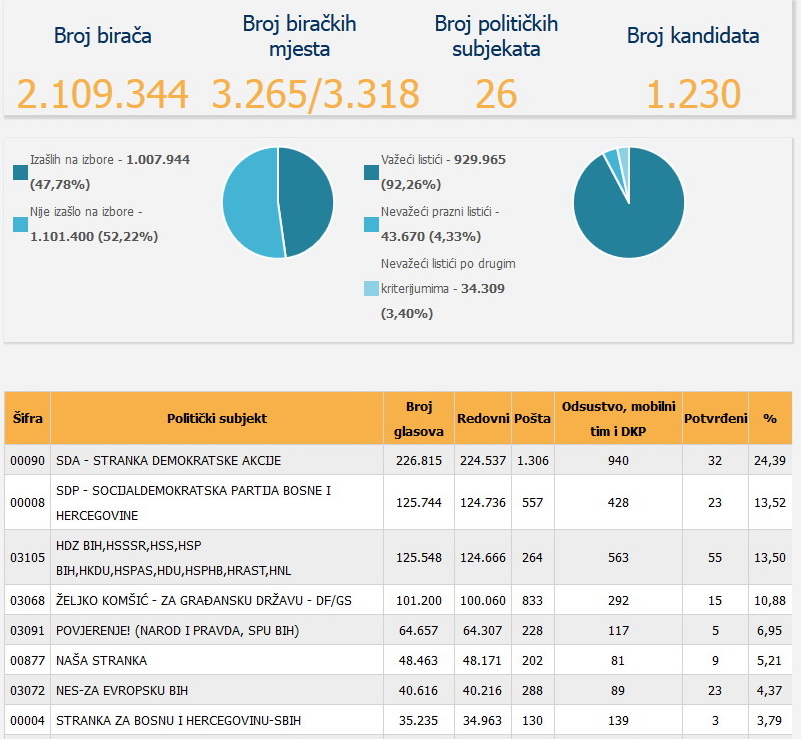Click the voter turnout pie chart
The height and width of the screenshot is (739, 801).
[278, 202]
